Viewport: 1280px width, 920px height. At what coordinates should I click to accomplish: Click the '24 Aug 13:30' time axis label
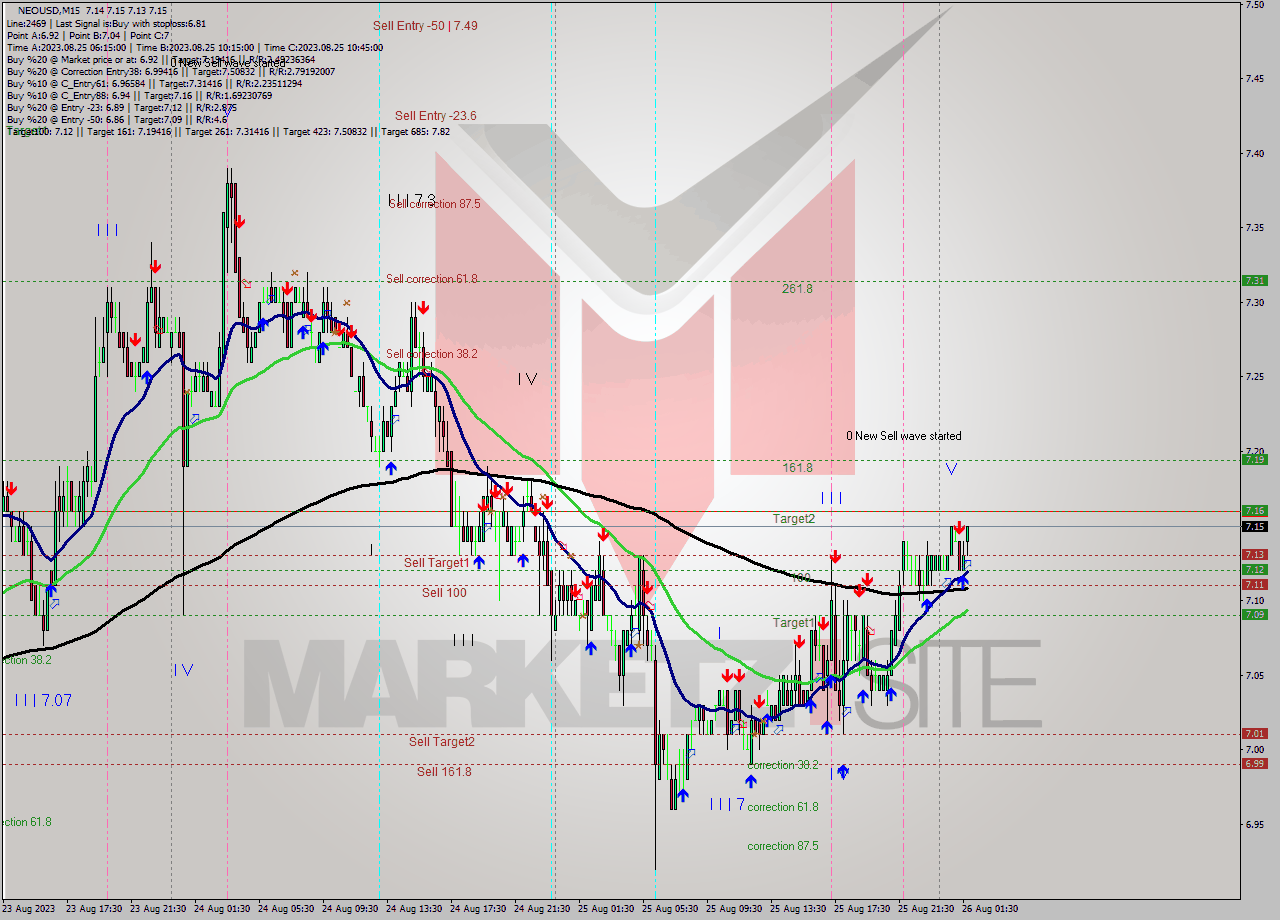(x=415, y=909)
